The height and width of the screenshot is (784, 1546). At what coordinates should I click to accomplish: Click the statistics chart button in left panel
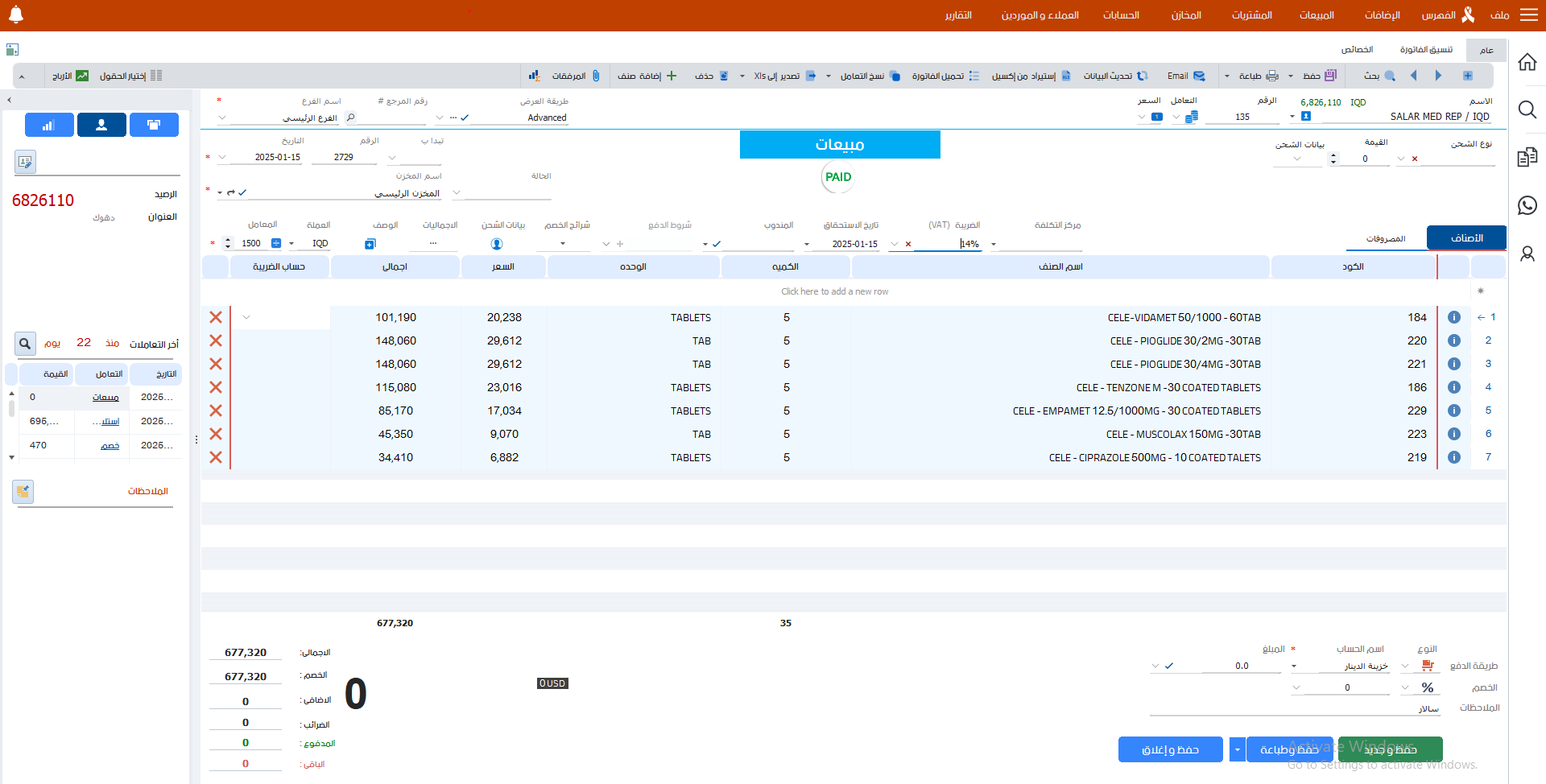click(49, 125)
